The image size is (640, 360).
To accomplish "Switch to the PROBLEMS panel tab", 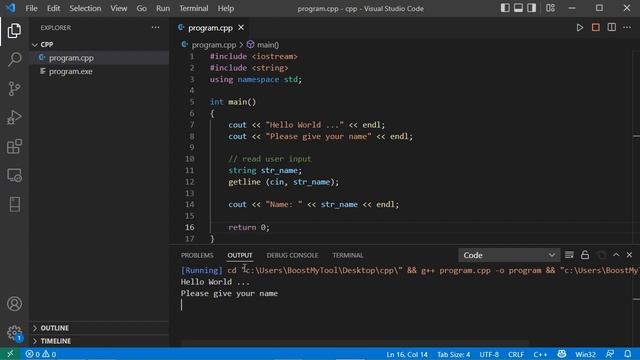I will [197, 255].
